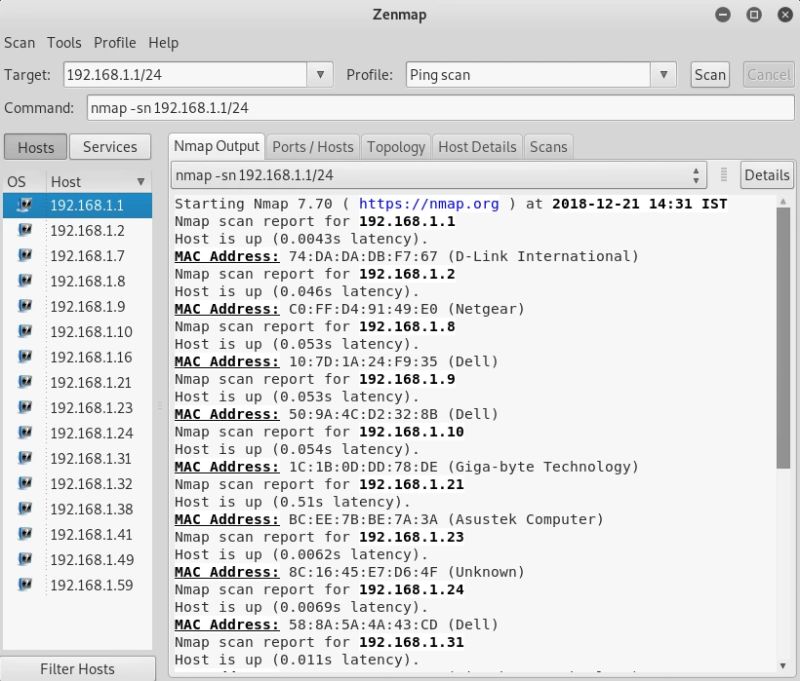Click the OS icon beside 192.168.1.59
Image resolution: width=800 pixels, height=681 pixels.
(x=24, y=585)
